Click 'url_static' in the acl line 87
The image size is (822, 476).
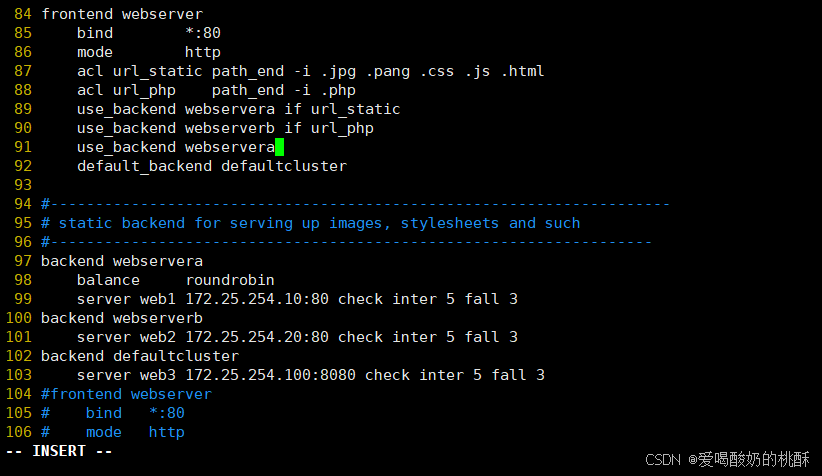pos(158,71)
